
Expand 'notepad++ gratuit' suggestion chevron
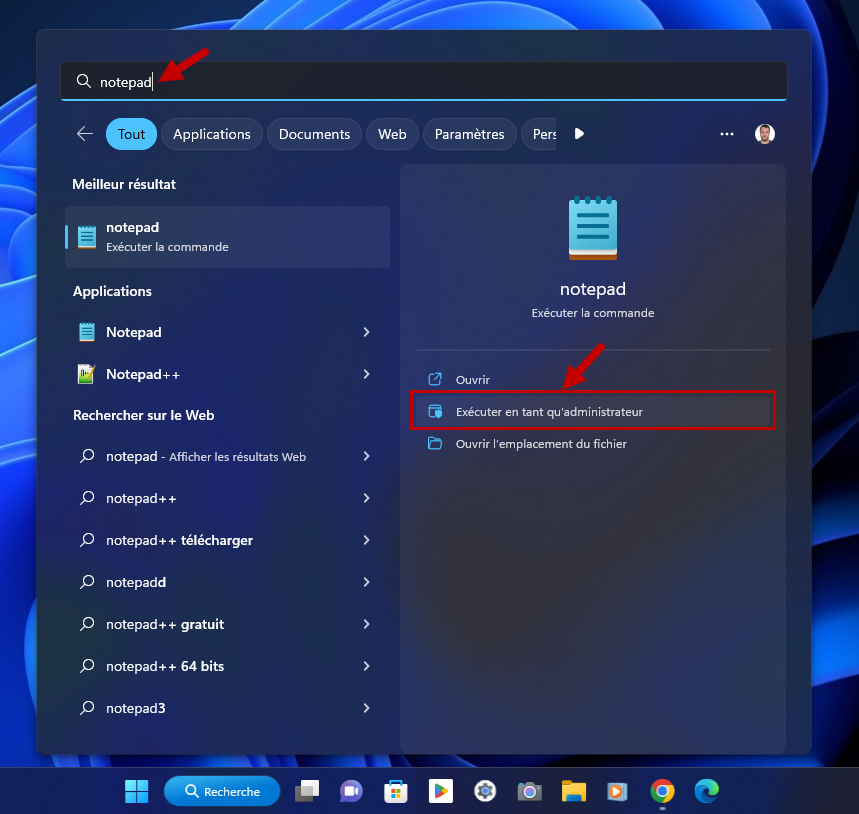pos(366,624)
